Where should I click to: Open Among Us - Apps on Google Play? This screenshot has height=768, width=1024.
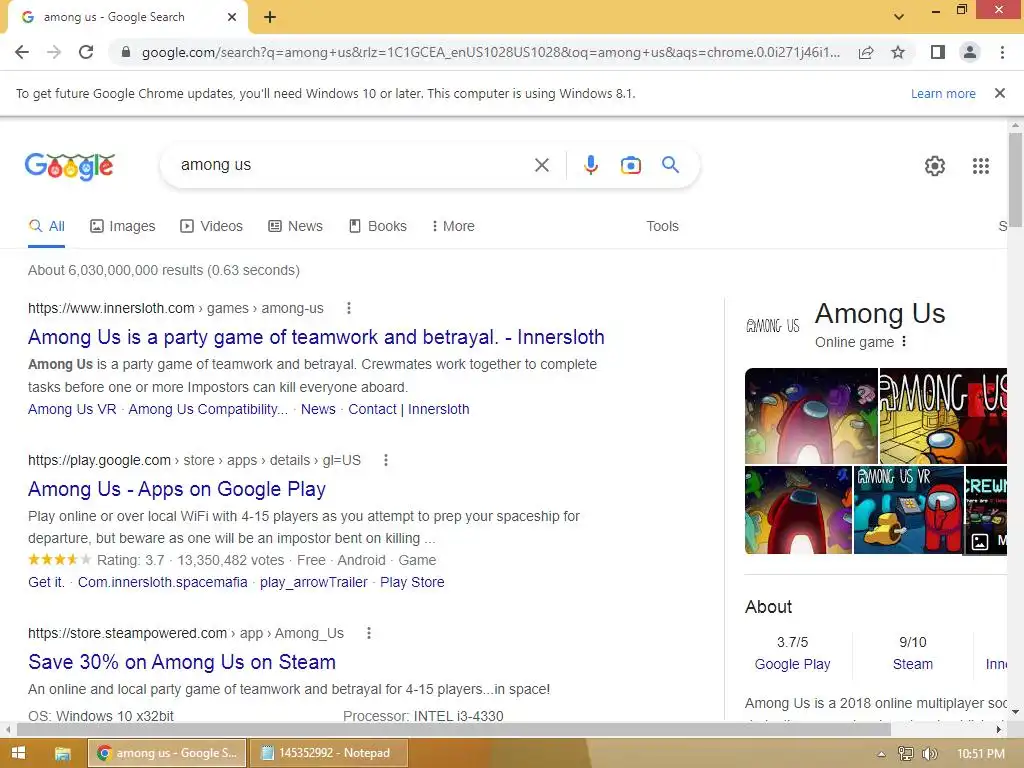point(177,489)
